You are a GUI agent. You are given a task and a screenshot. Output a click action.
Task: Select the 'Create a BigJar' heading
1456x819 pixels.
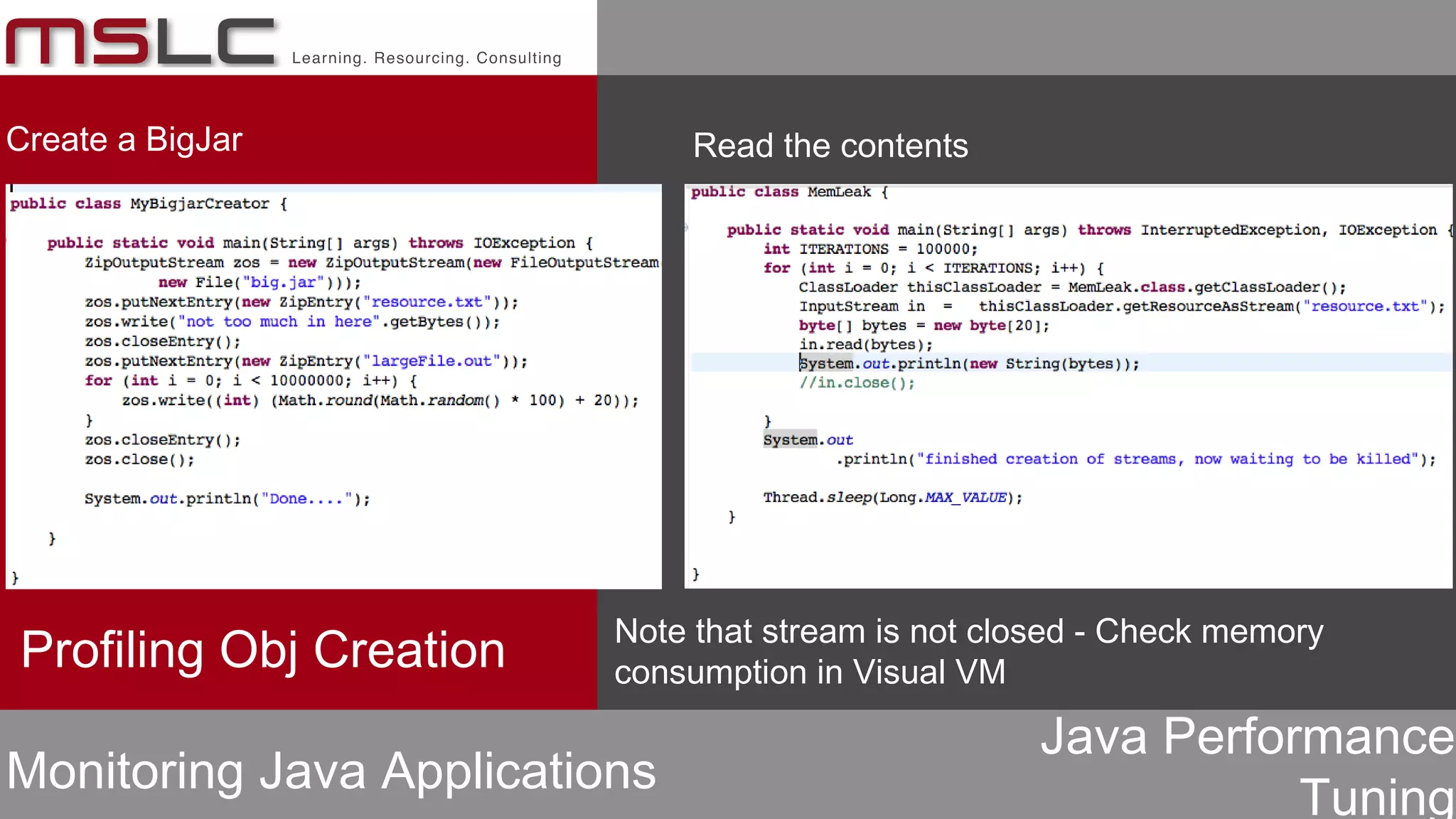pyautogui.click(x=124, y=139)
